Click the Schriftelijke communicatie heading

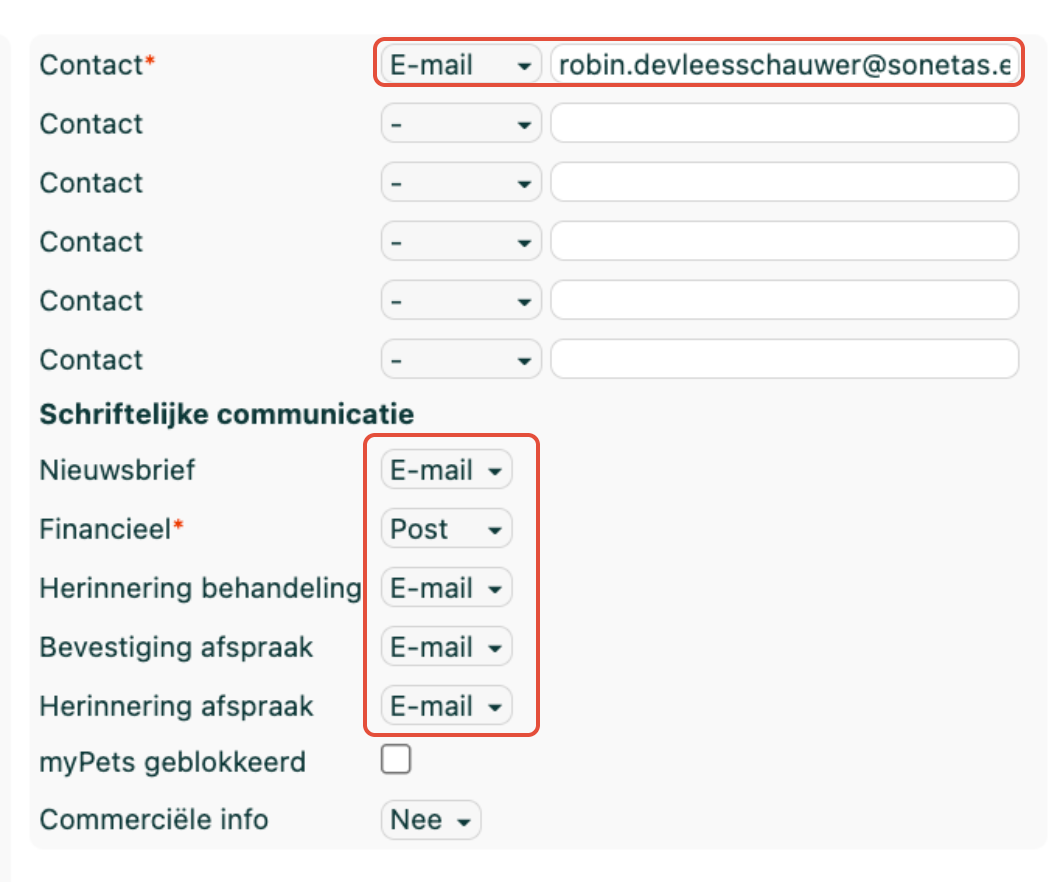[226, 414]
